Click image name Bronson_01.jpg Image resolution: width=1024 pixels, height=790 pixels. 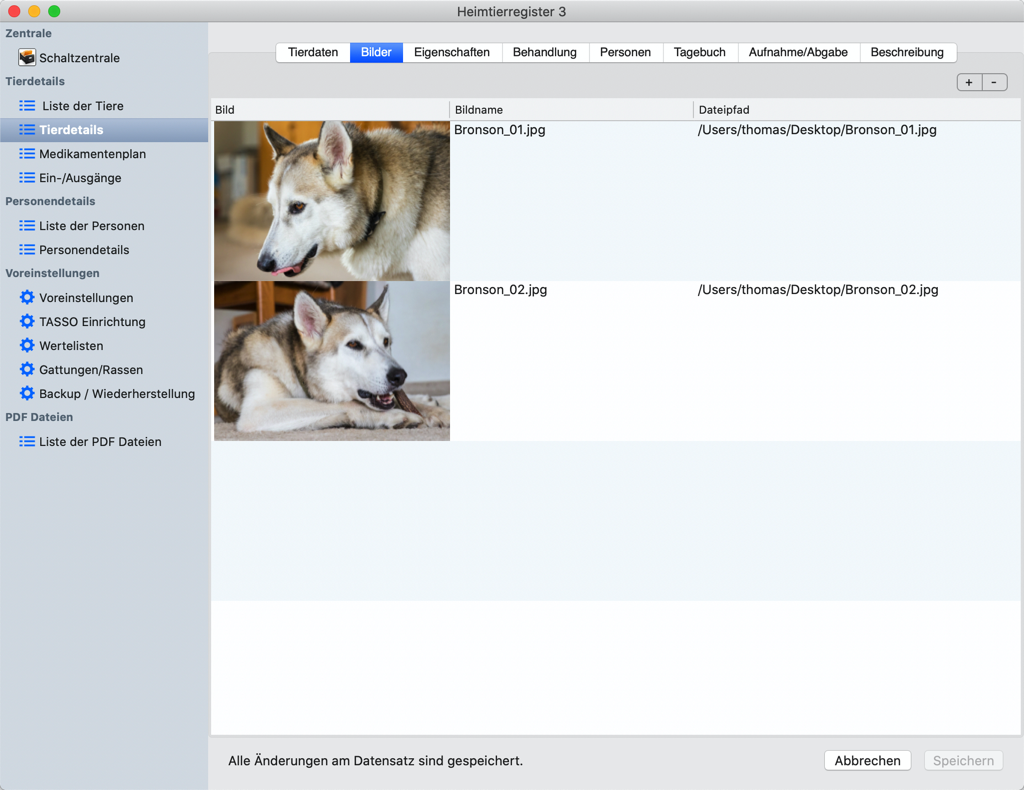(x=500, y=130)
